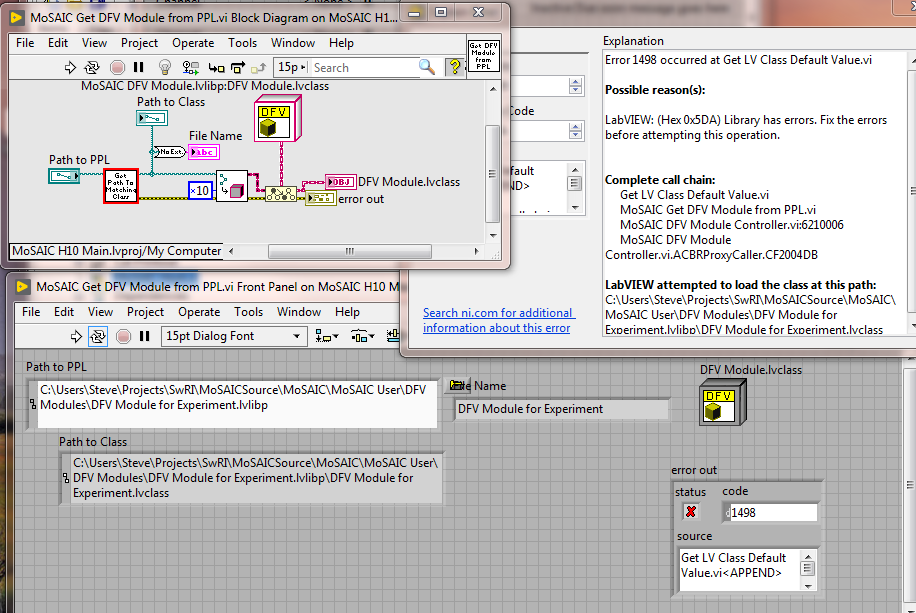This screenshot has width=916, height=613.
Task: Open Window menu in Front Panel window
Action: coord(299,312)
